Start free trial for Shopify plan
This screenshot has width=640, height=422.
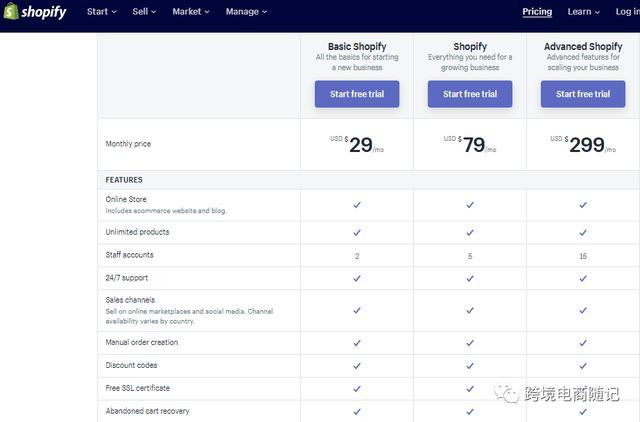[x=470, y=94]
